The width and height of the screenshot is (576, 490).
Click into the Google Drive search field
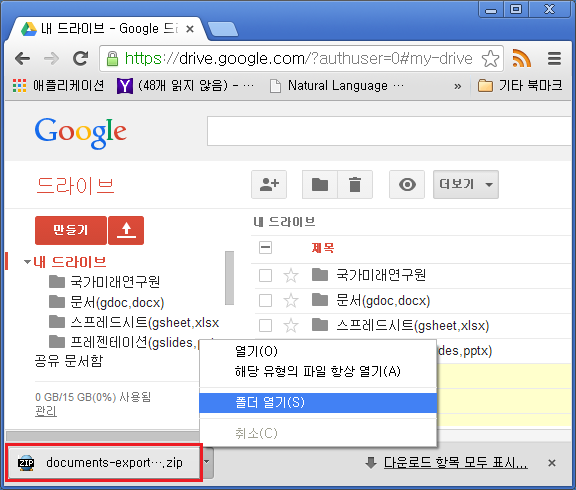(x=389, y=131)
